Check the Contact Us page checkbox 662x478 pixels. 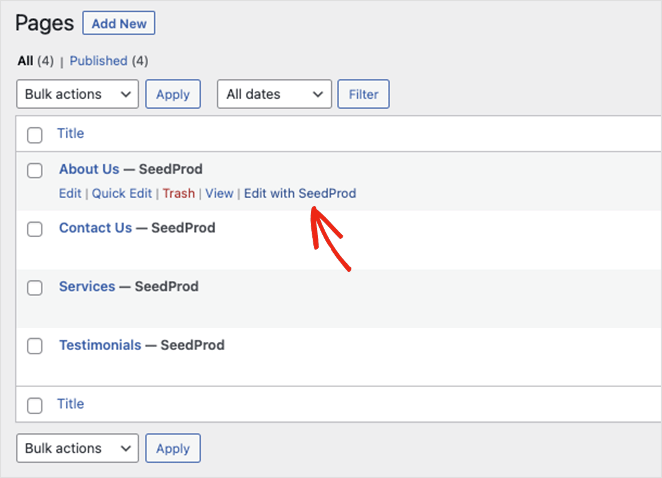click(x=35, y=229)
